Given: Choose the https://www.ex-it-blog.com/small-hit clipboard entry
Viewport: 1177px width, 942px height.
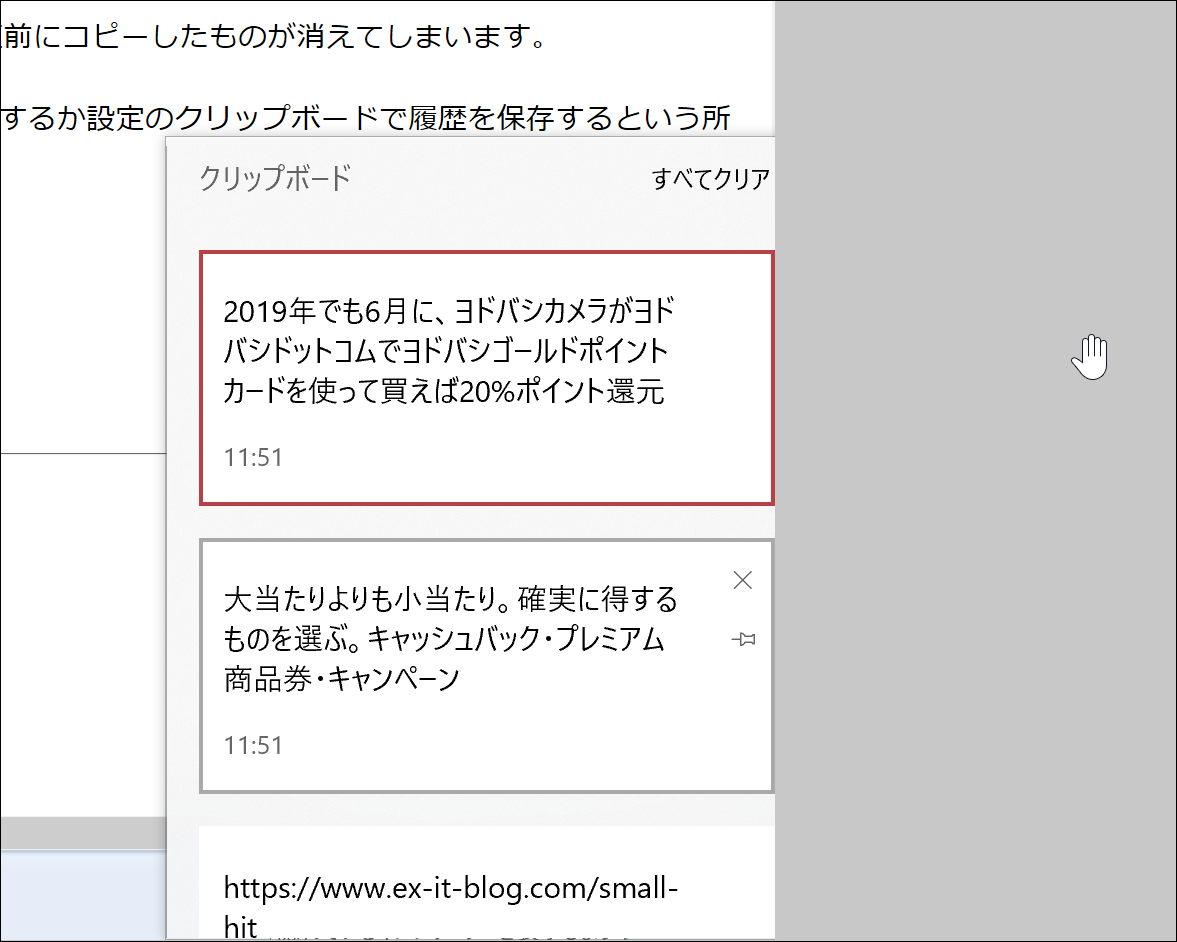Looking at the screenshot, I should point(487,883).
